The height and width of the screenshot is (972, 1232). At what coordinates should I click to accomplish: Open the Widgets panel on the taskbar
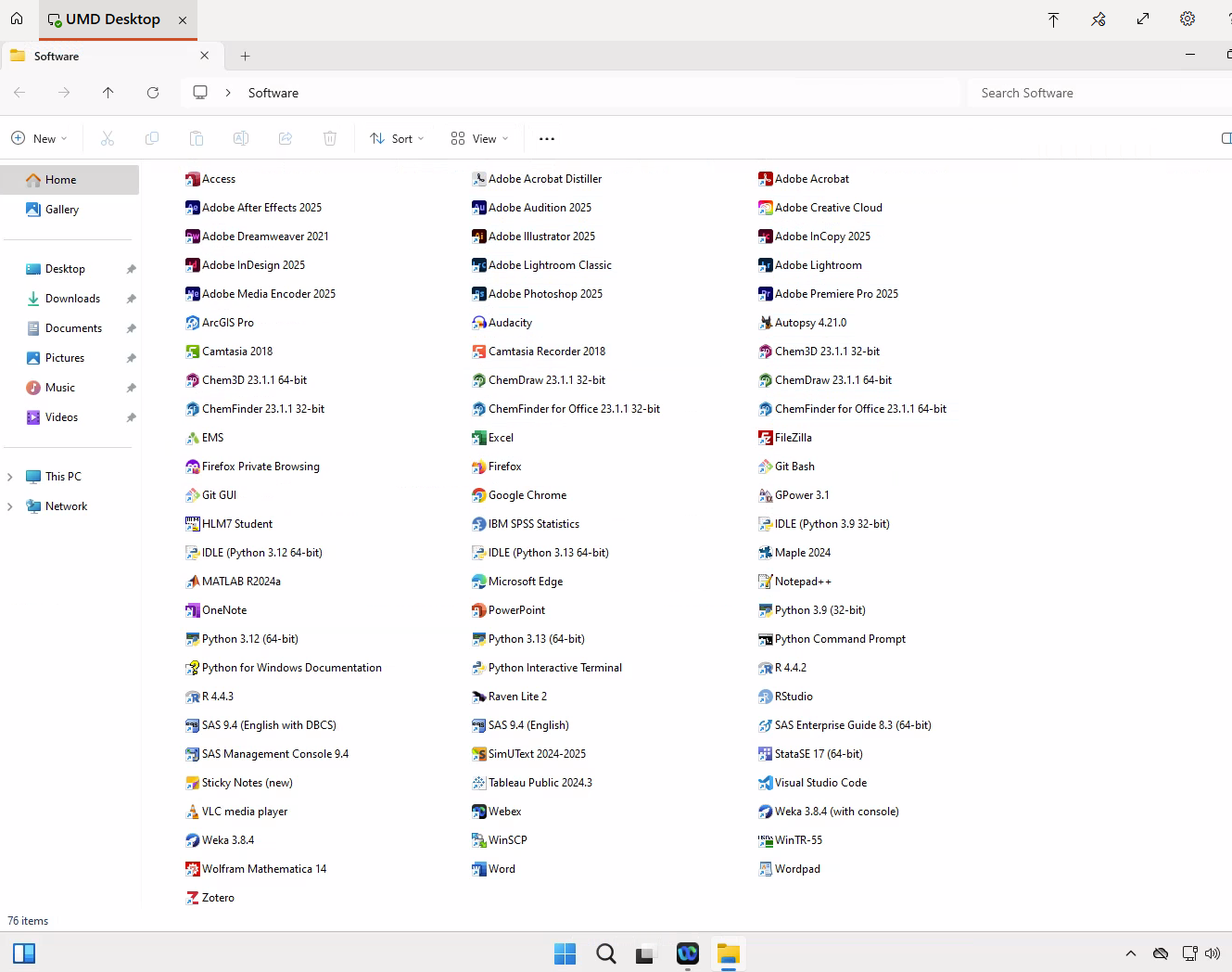[24, 953]
